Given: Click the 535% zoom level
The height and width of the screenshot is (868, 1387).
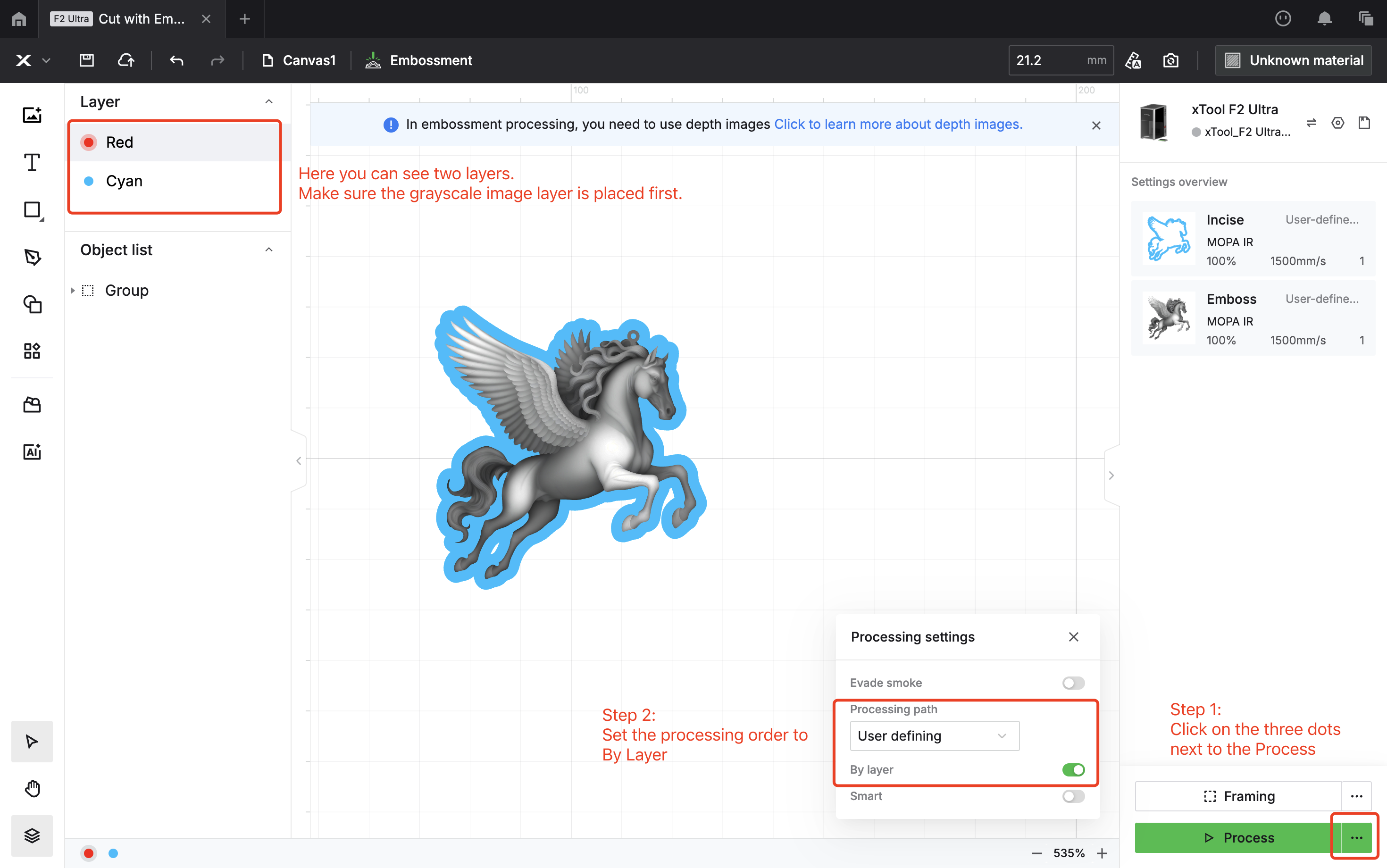Looking at the screenshot, I should point(1069,853).
